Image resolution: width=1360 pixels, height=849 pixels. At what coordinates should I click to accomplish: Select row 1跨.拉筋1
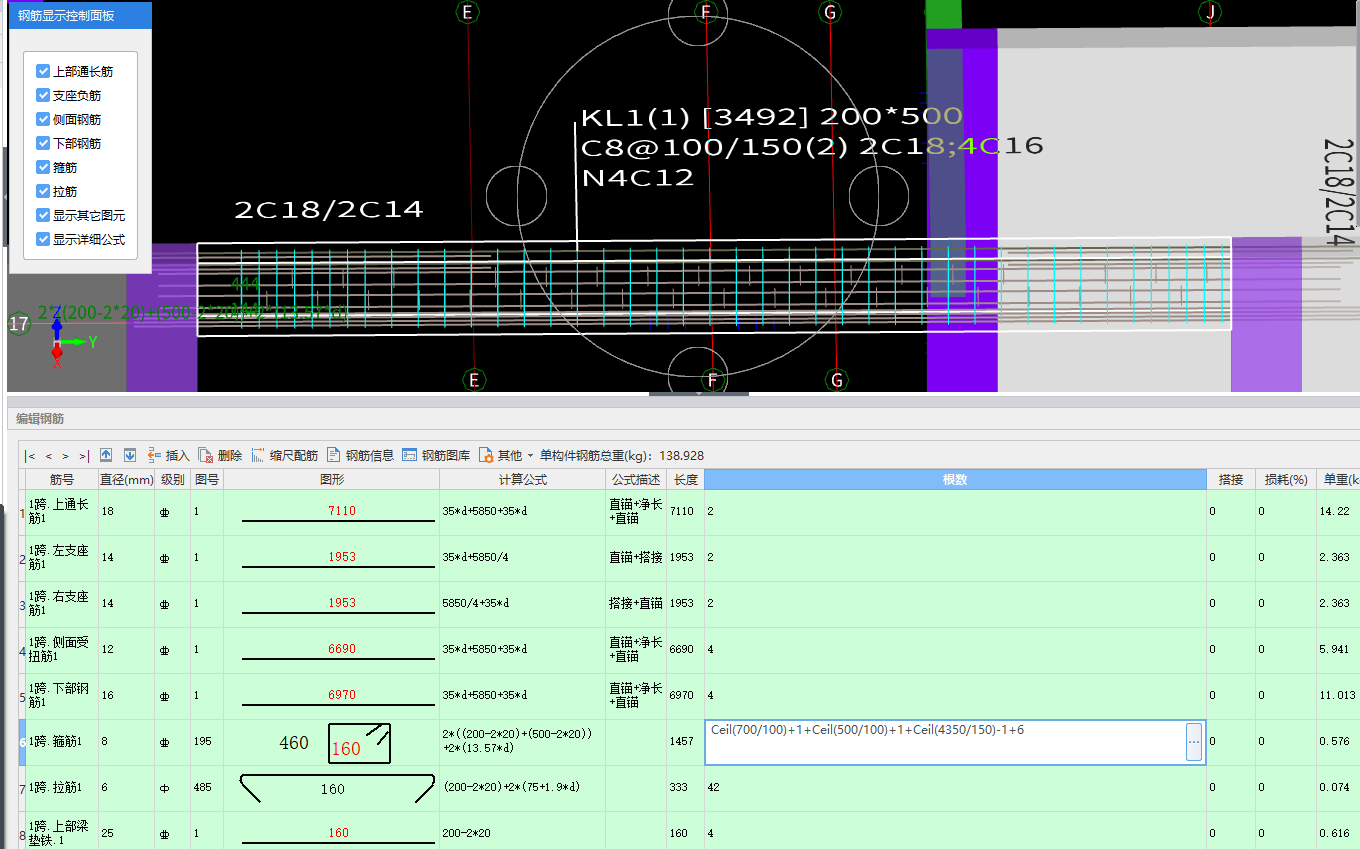(61, 788)
